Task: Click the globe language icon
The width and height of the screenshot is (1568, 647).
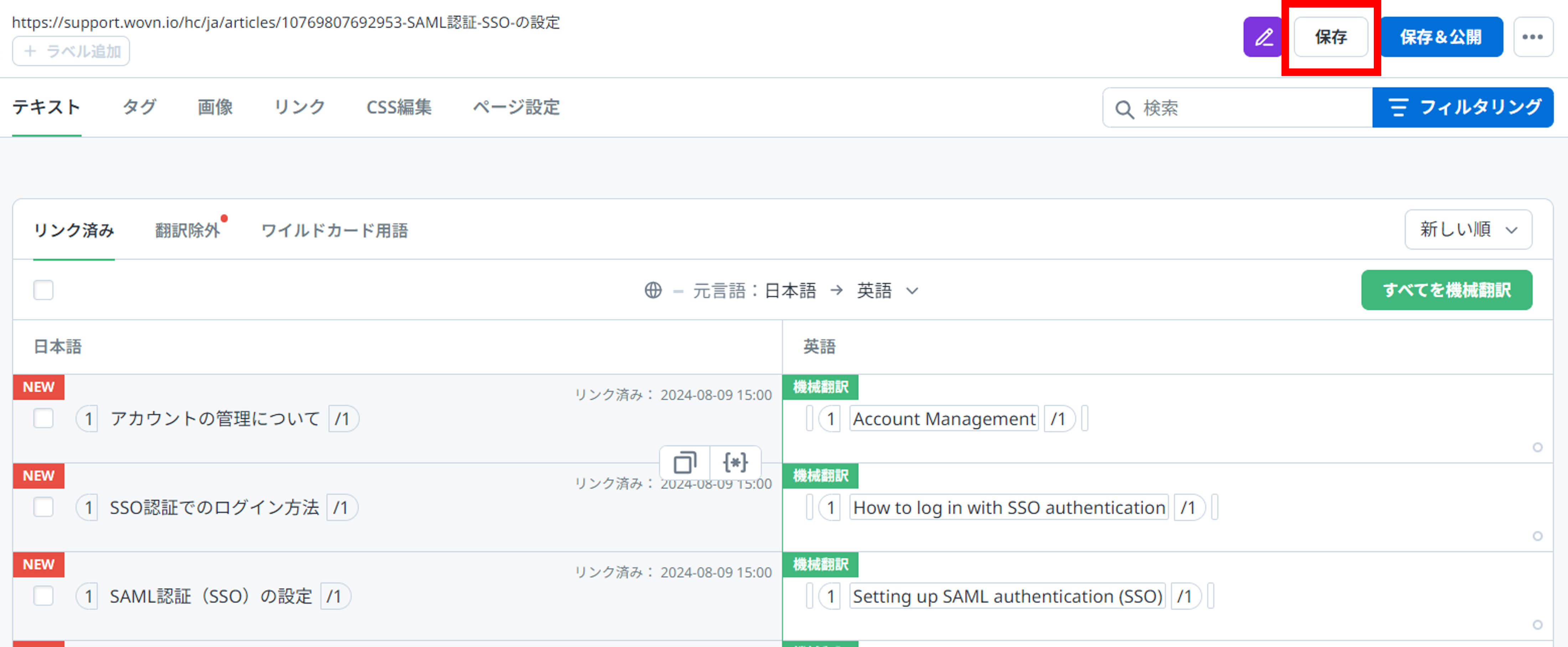Action: 653,290
